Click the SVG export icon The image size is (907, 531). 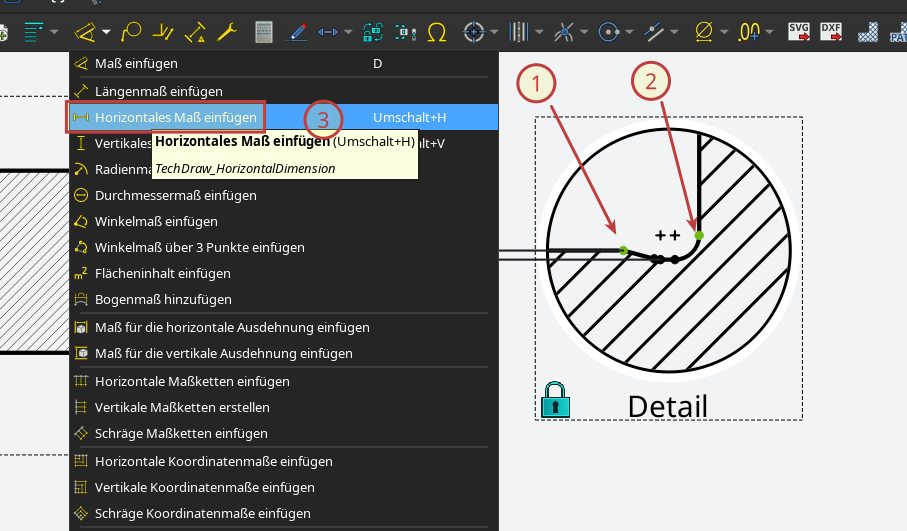(799, 31)
